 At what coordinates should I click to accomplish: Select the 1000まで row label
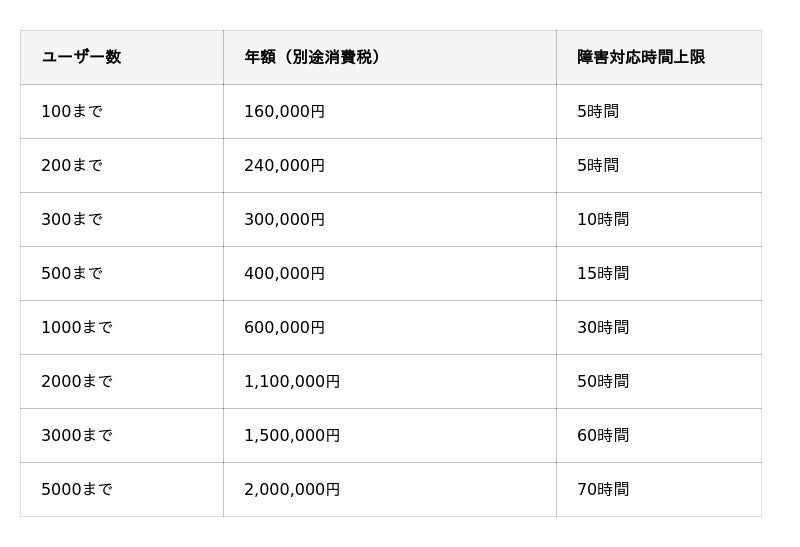click(x=77, y=327)
